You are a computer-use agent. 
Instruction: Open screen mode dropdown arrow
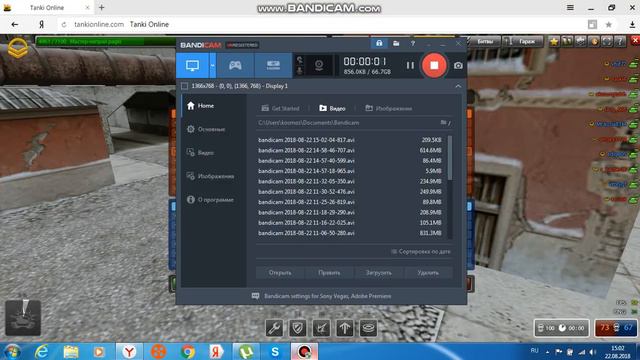213,65
